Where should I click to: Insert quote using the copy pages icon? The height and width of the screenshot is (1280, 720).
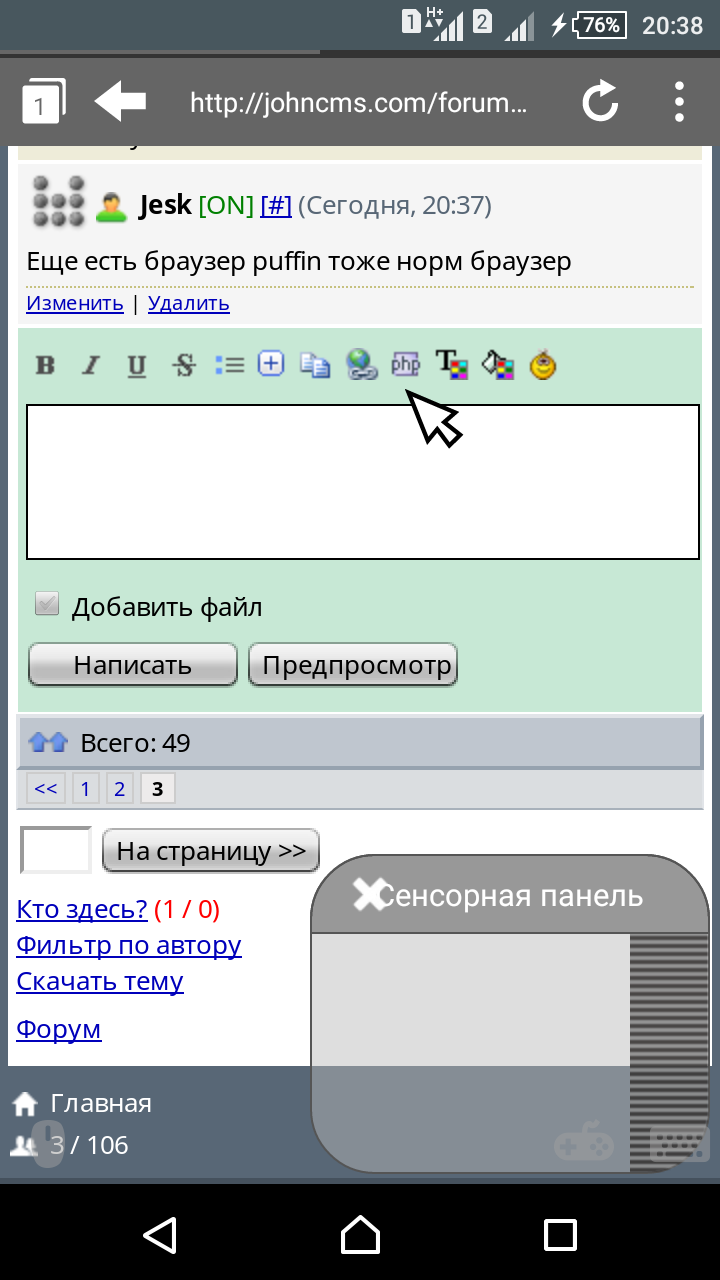315,365
